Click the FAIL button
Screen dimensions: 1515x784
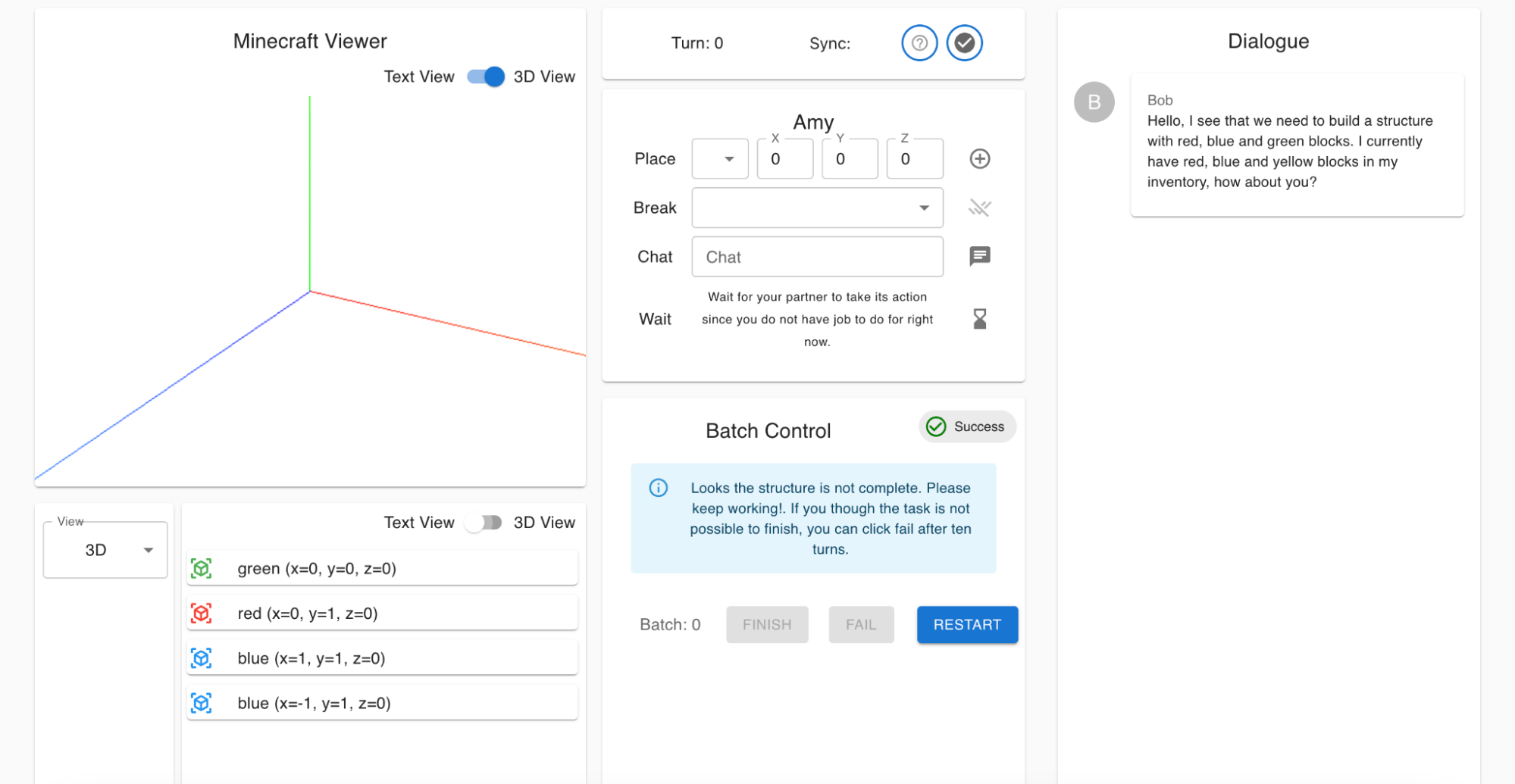[861, 625]
